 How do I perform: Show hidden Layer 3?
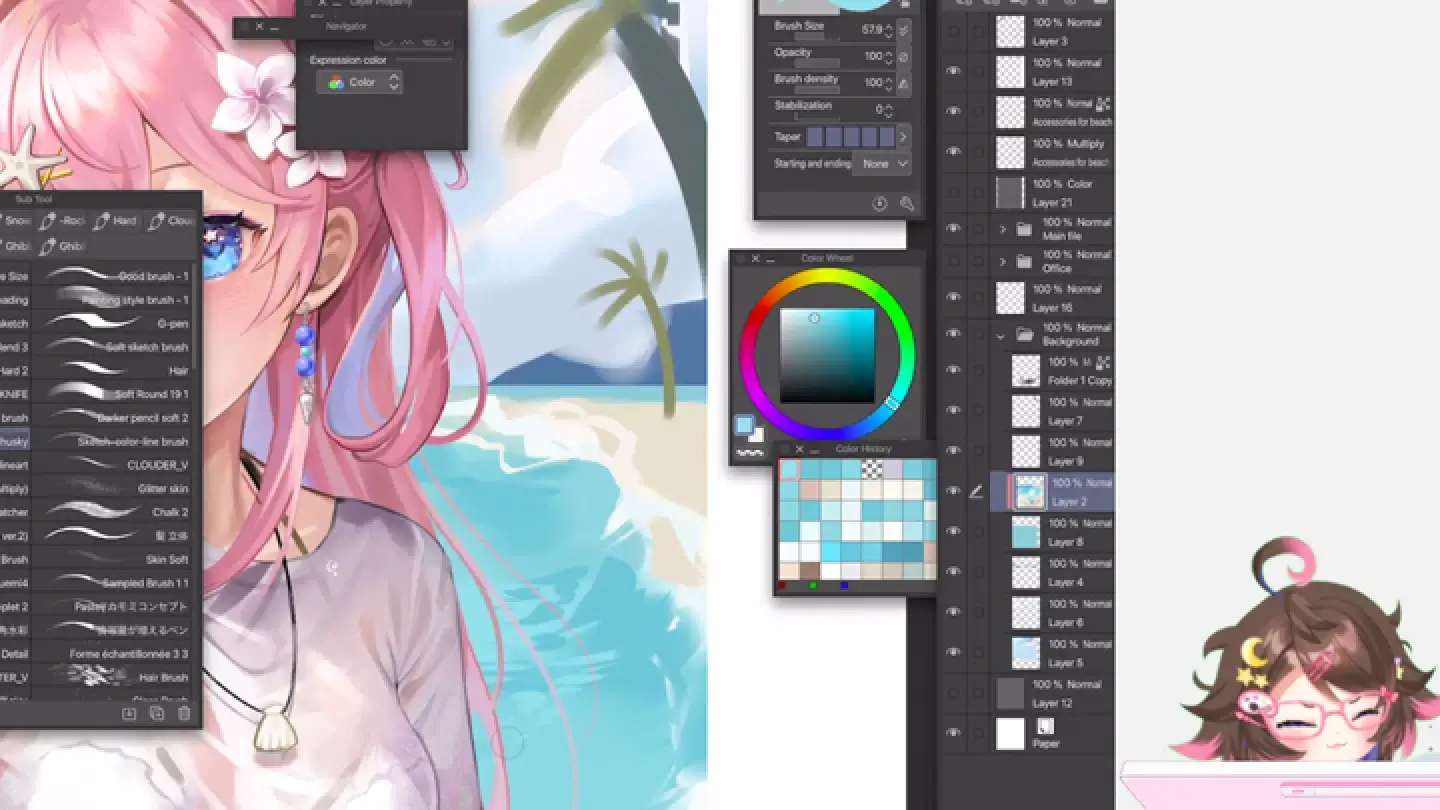coord(953,31)
